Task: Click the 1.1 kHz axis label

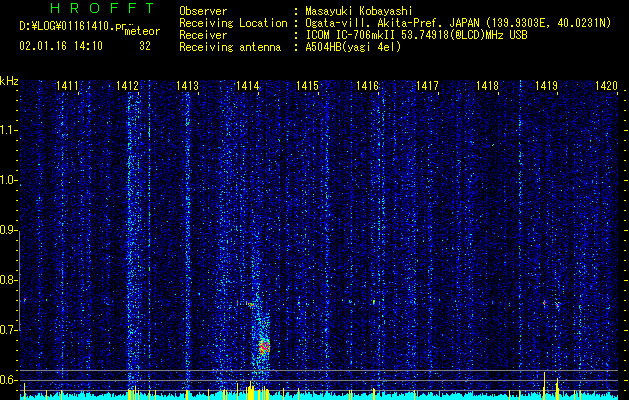Action: click(9, 130)
